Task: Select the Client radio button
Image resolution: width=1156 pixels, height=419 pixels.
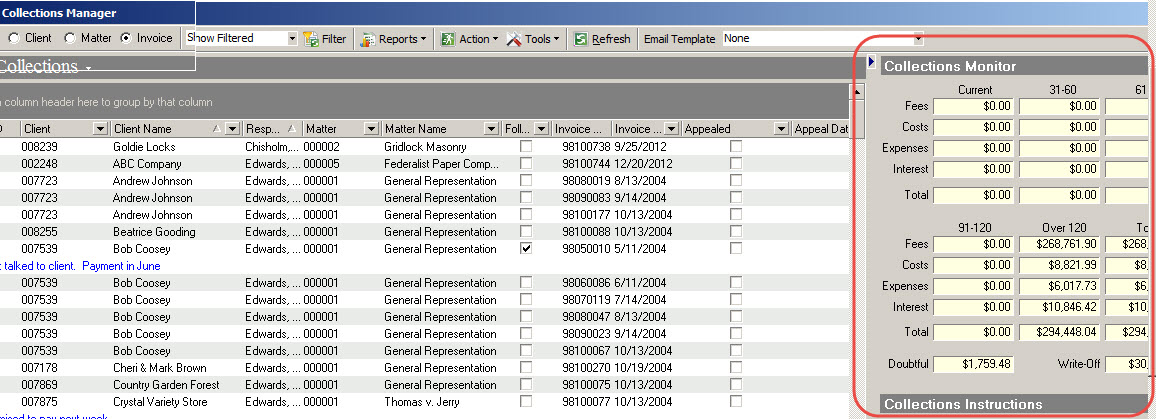Action: (13, 38)
